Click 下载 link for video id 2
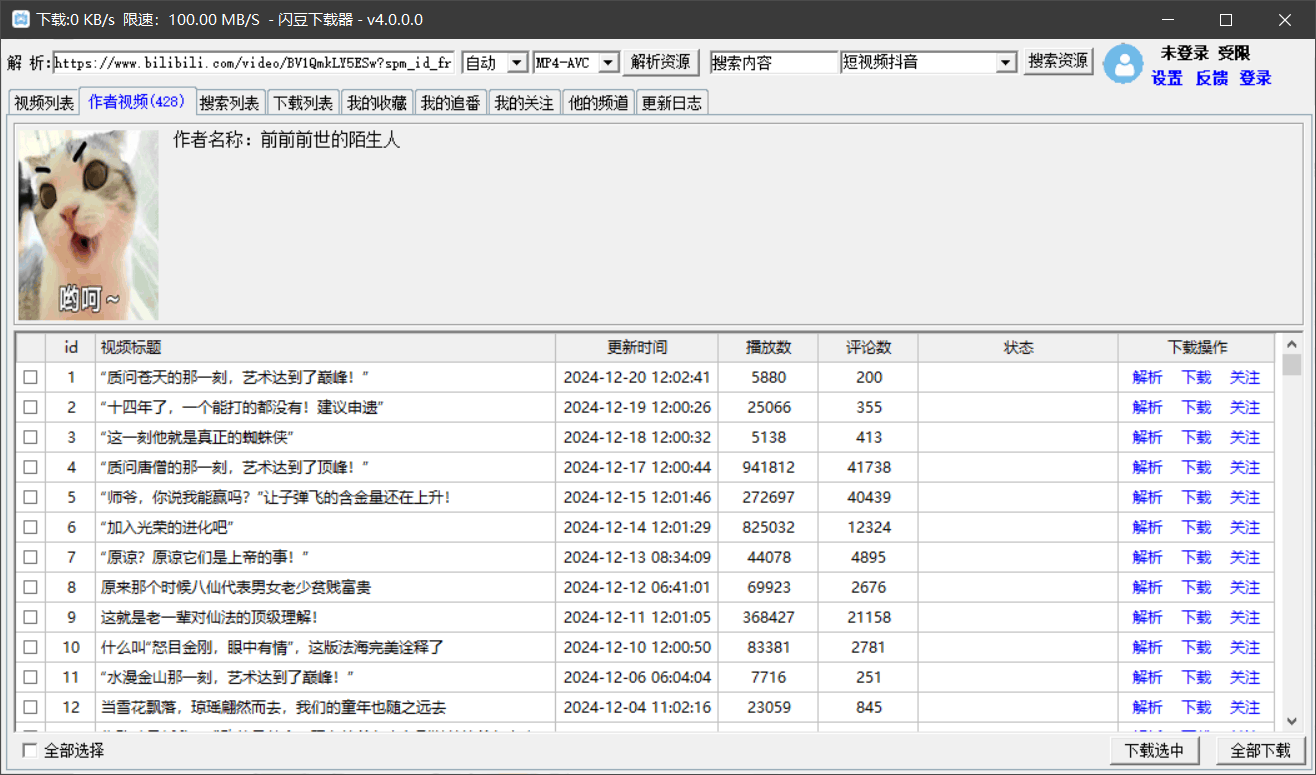The width and height of the screenshot is (1316, 775). click(1196, 408)
